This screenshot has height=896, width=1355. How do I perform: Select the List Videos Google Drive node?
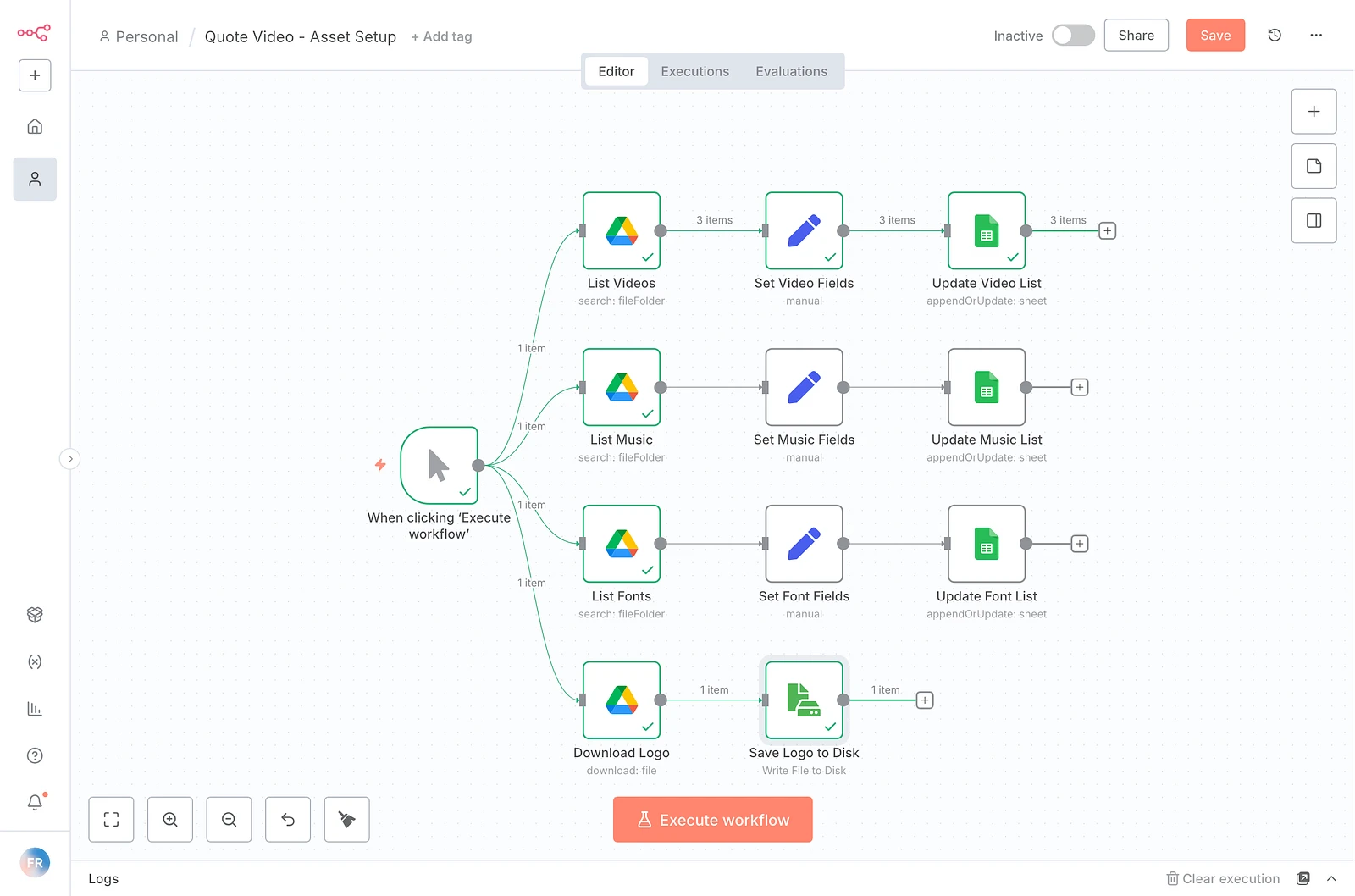pyautogui.click(x=622, y=230)
